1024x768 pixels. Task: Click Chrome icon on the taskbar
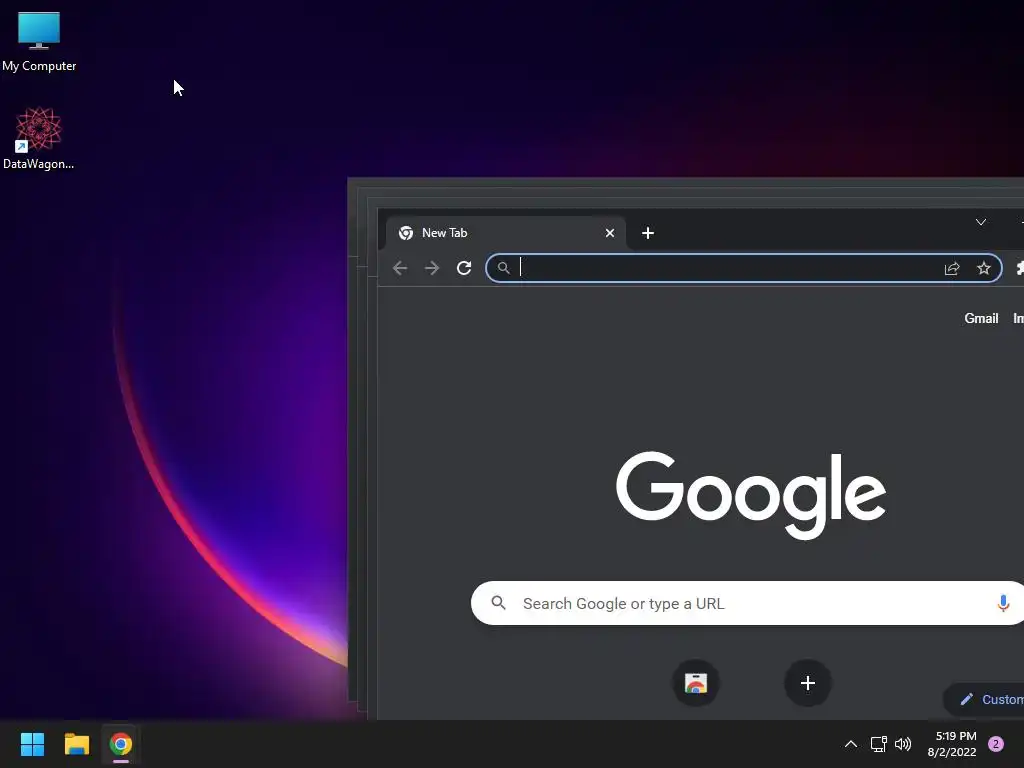coord(121,744)
